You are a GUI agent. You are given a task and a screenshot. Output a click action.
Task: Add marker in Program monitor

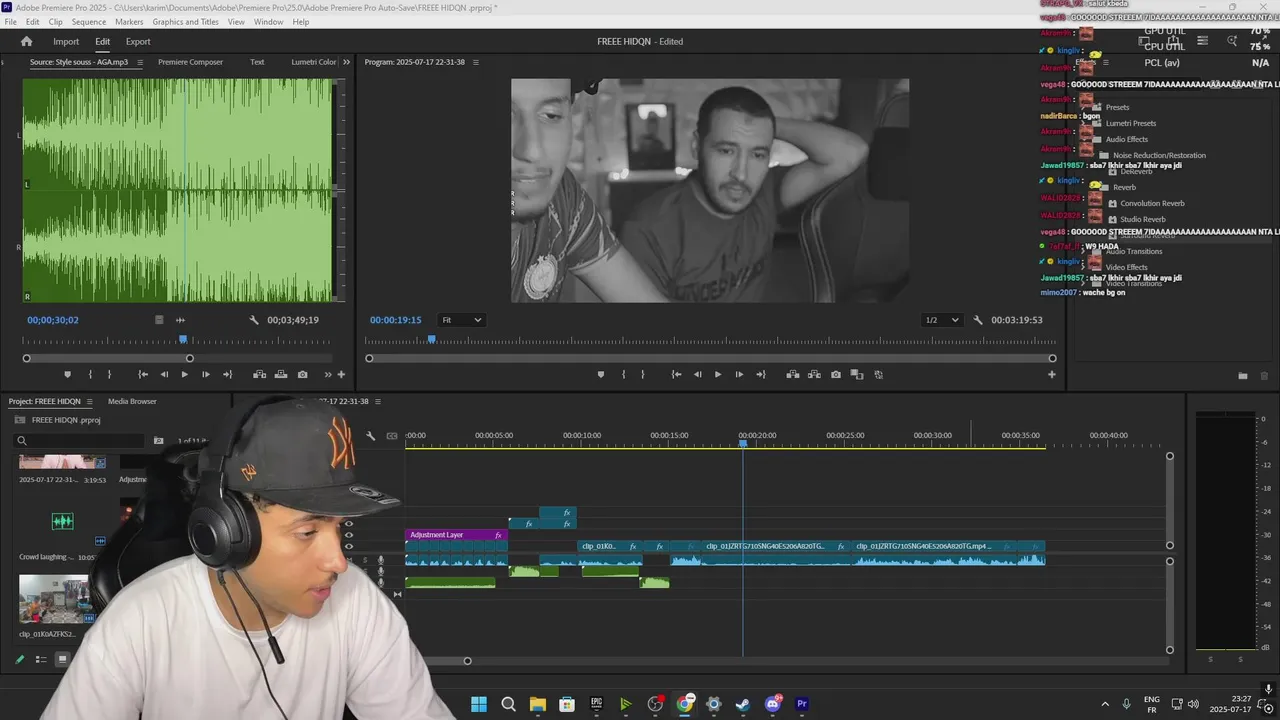click(600, 374)
